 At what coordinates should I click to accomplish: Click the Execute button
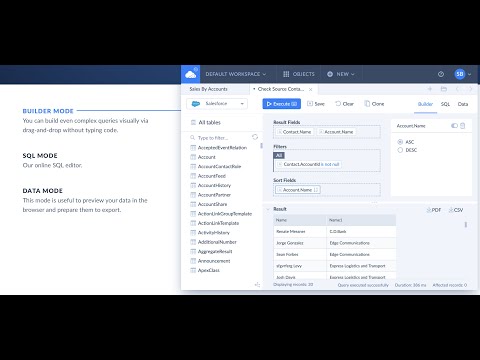(x=282, y=104)
